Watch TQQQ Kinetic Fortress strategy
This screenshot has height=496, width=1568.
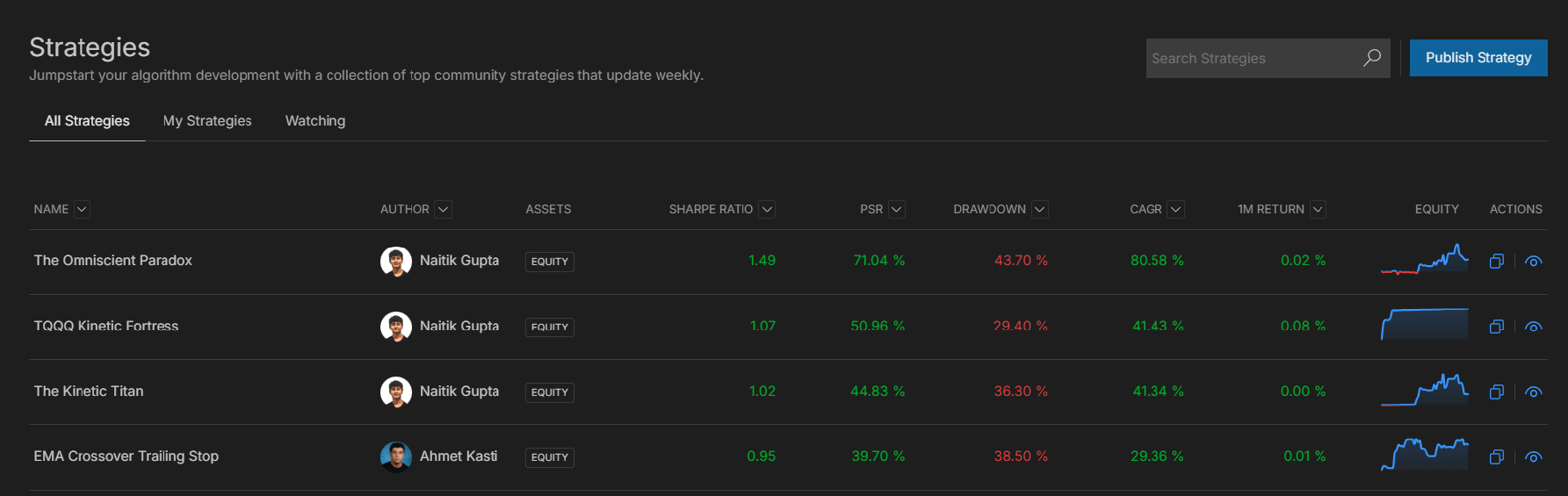[x=1534, y=327]
